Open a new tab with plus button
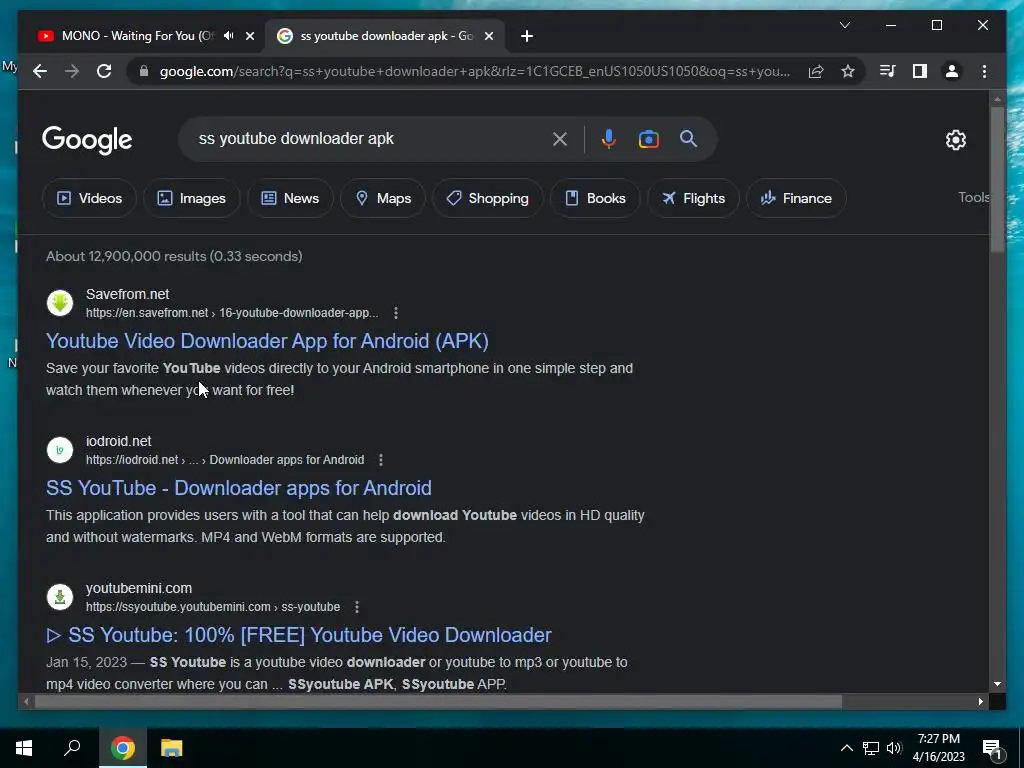The height and width of the screenshot is (768, 1024). pos(527,36)
